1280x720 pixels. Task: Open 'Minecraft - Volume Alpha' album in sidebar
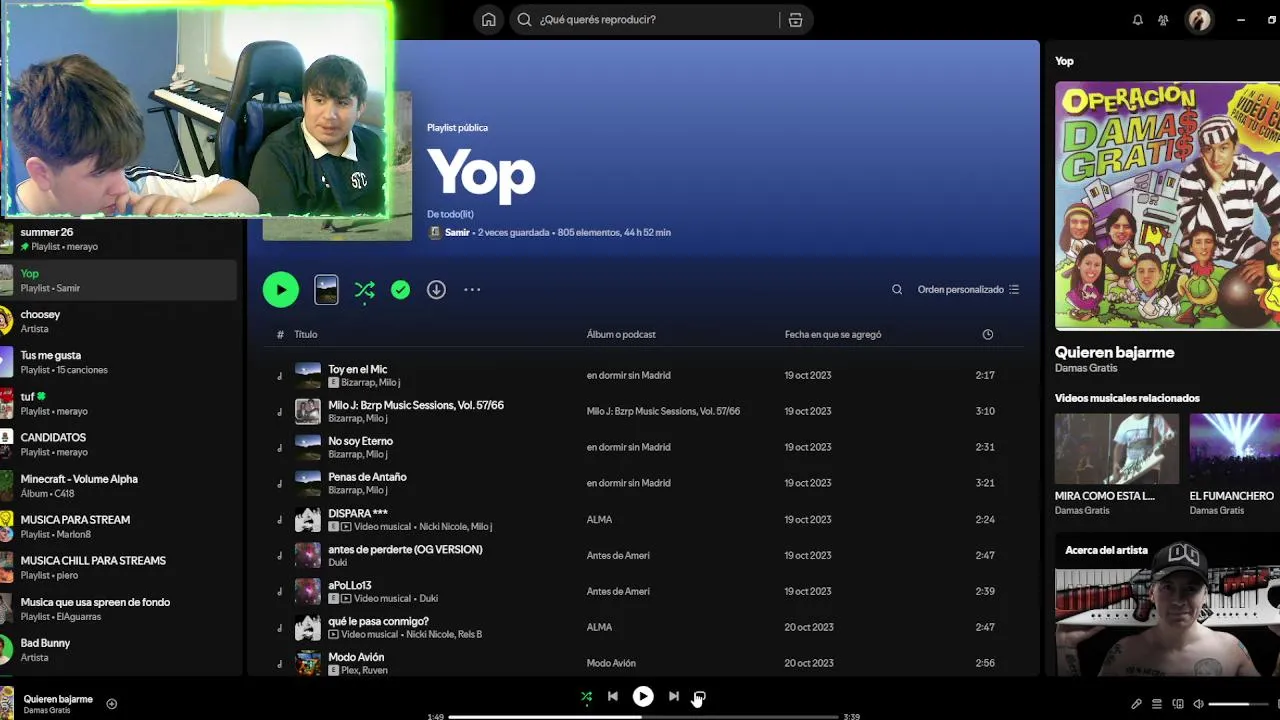[x=120, y=486]
